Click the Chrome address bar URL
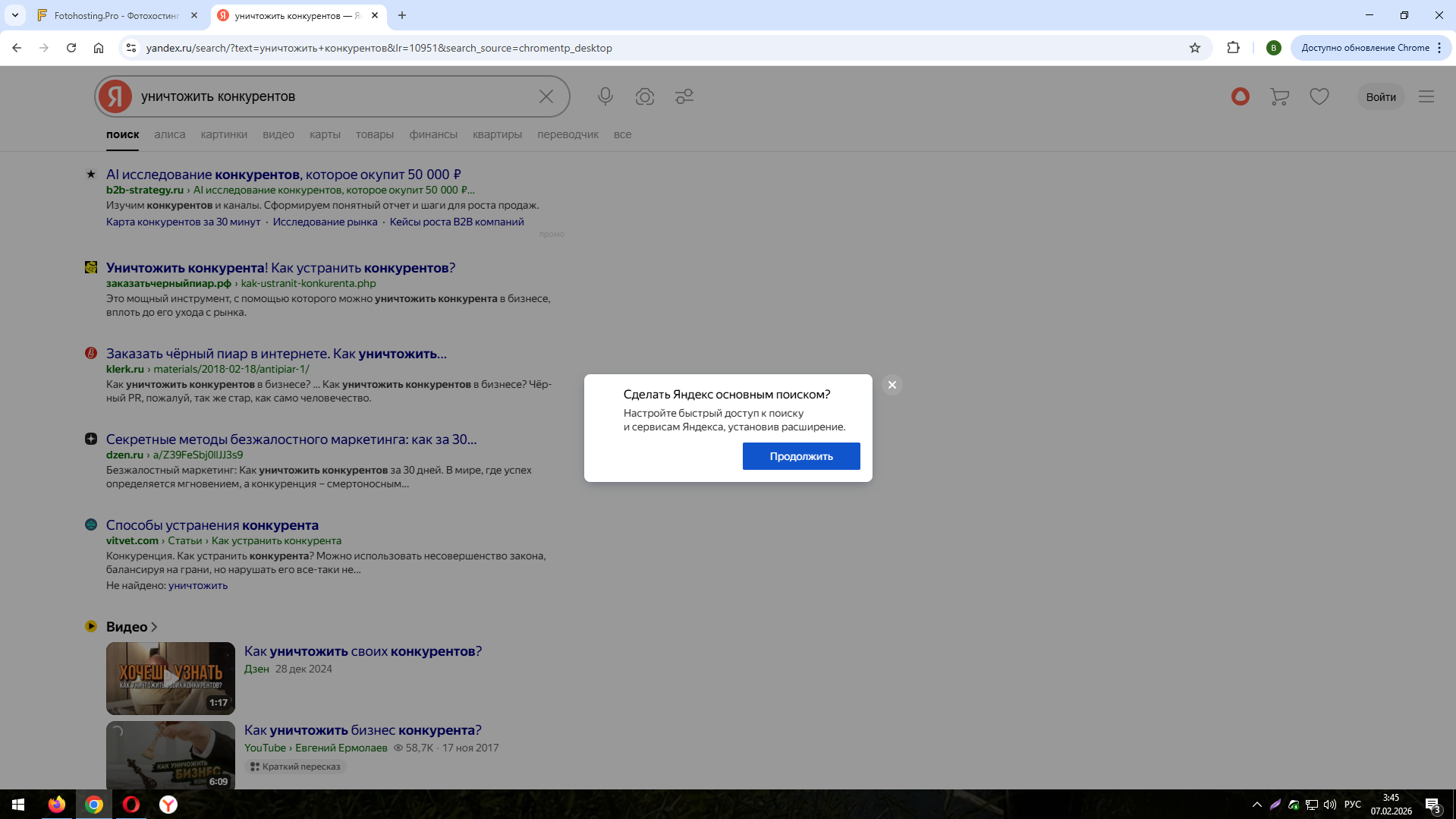This screenshot has height=819, width=1456. (x=379, y=48)
